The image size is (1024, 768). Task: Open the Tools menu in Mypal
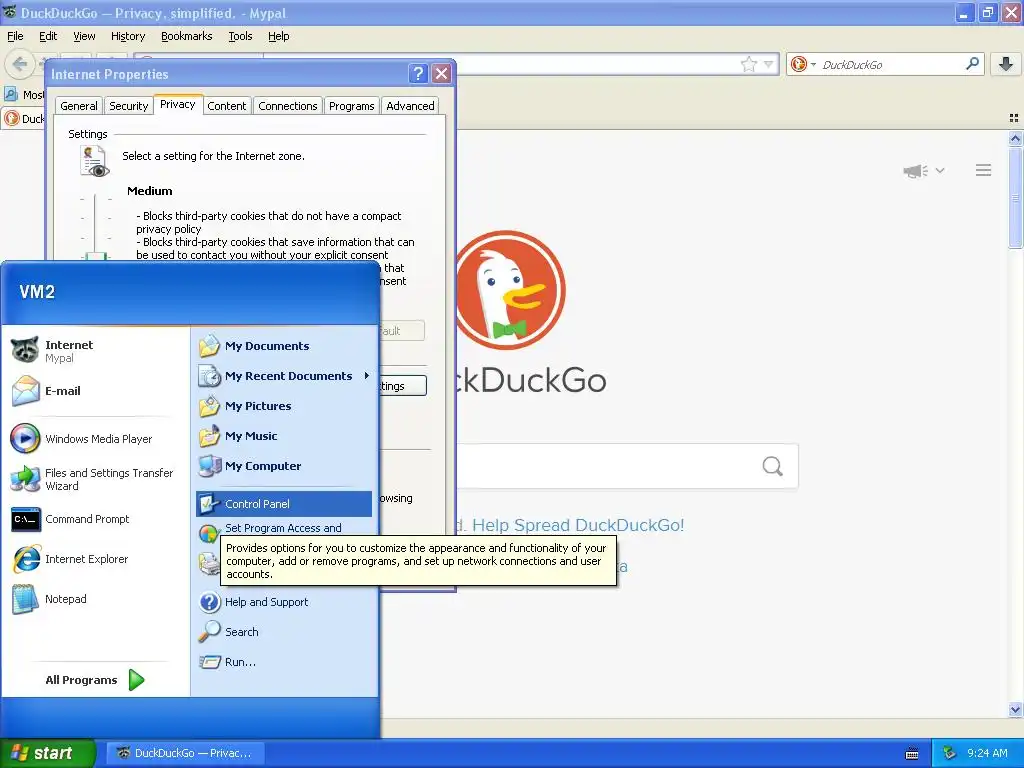(x=240, y=36)
